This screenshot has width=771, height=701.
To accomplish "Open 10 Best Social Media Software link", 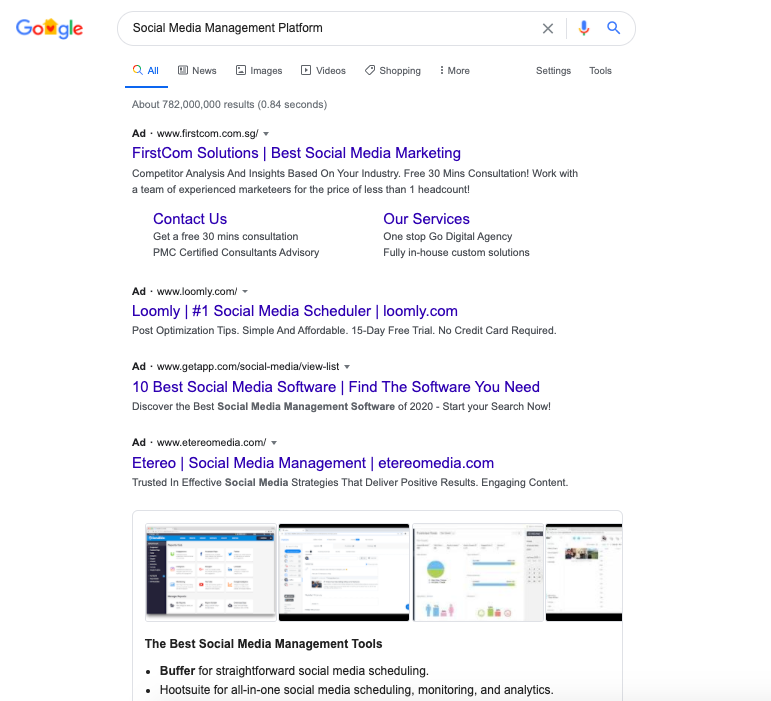I will tap(336, 387).
